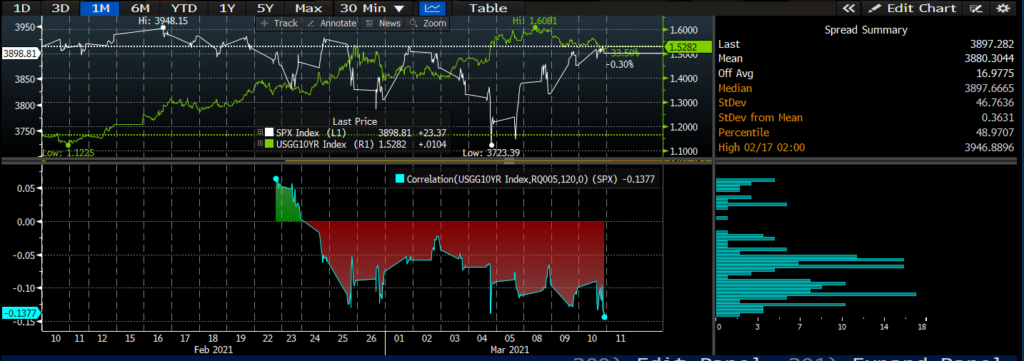Click the Hi: 1.6081 yield marker
This screenshot has height=361, width=1024.
(535, 20)
